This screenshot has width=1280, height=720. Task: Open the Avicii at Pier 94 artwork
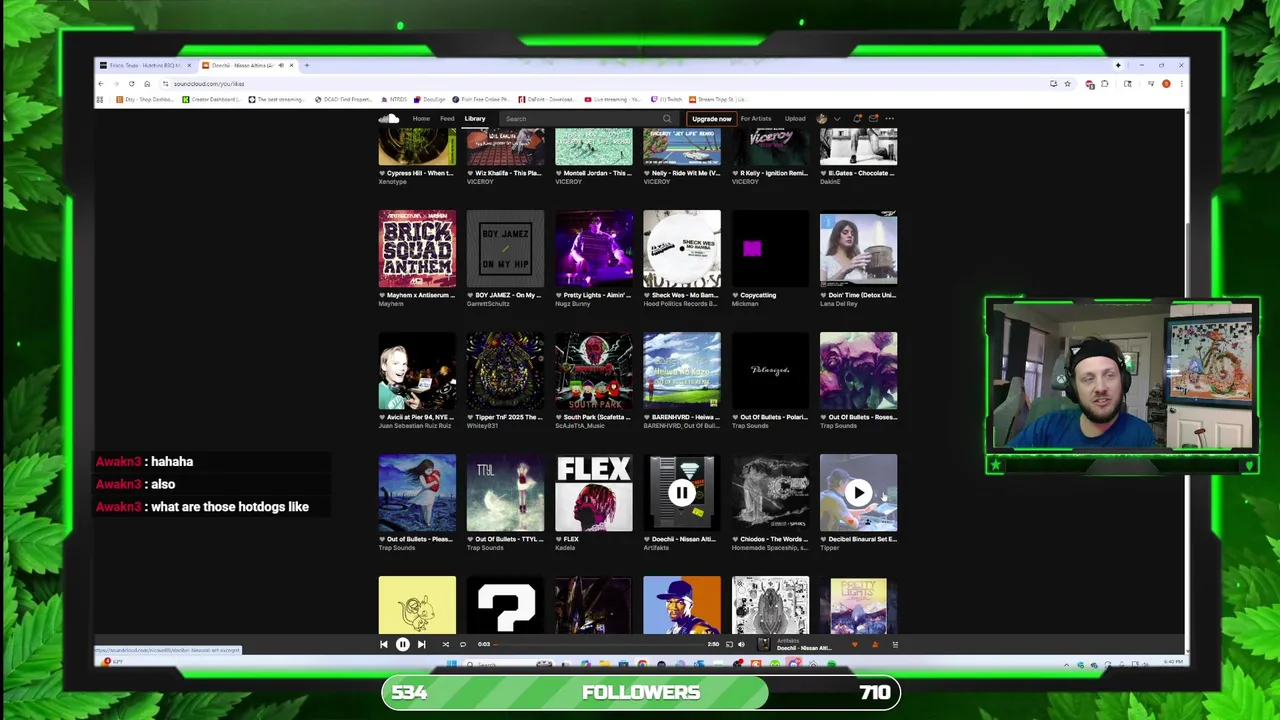417,370
